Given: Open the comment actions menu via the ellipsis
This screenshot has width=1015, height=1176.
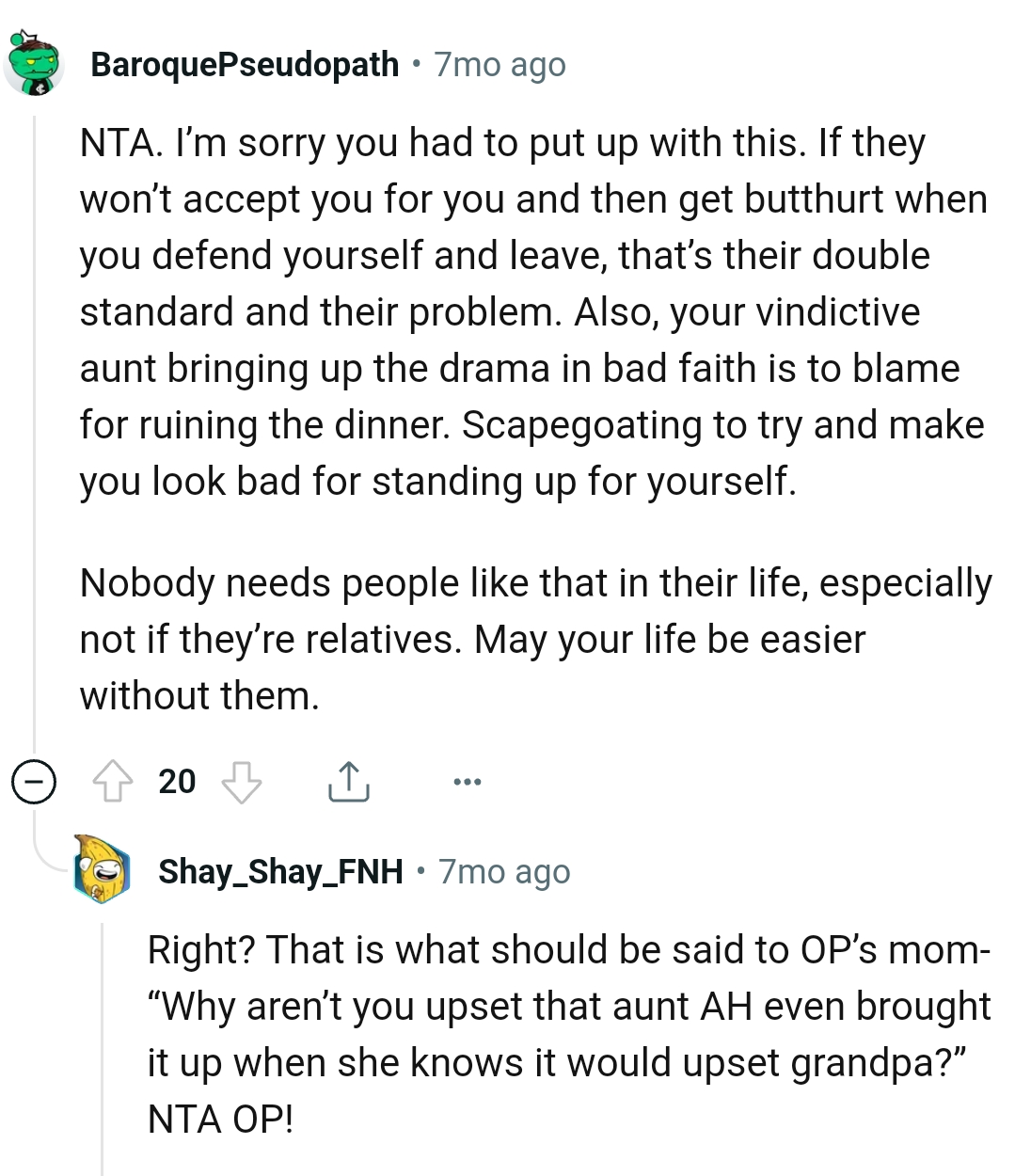Looking at the screenshot, I should 468,781.
